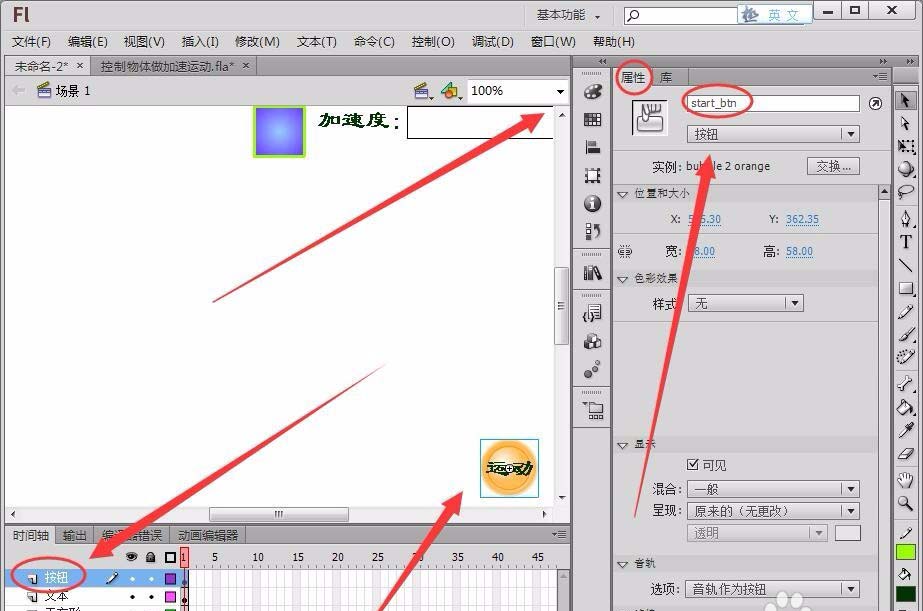The image size is (923, 611).
Task: Open the Align panel icon
Action: coord(592,147)
